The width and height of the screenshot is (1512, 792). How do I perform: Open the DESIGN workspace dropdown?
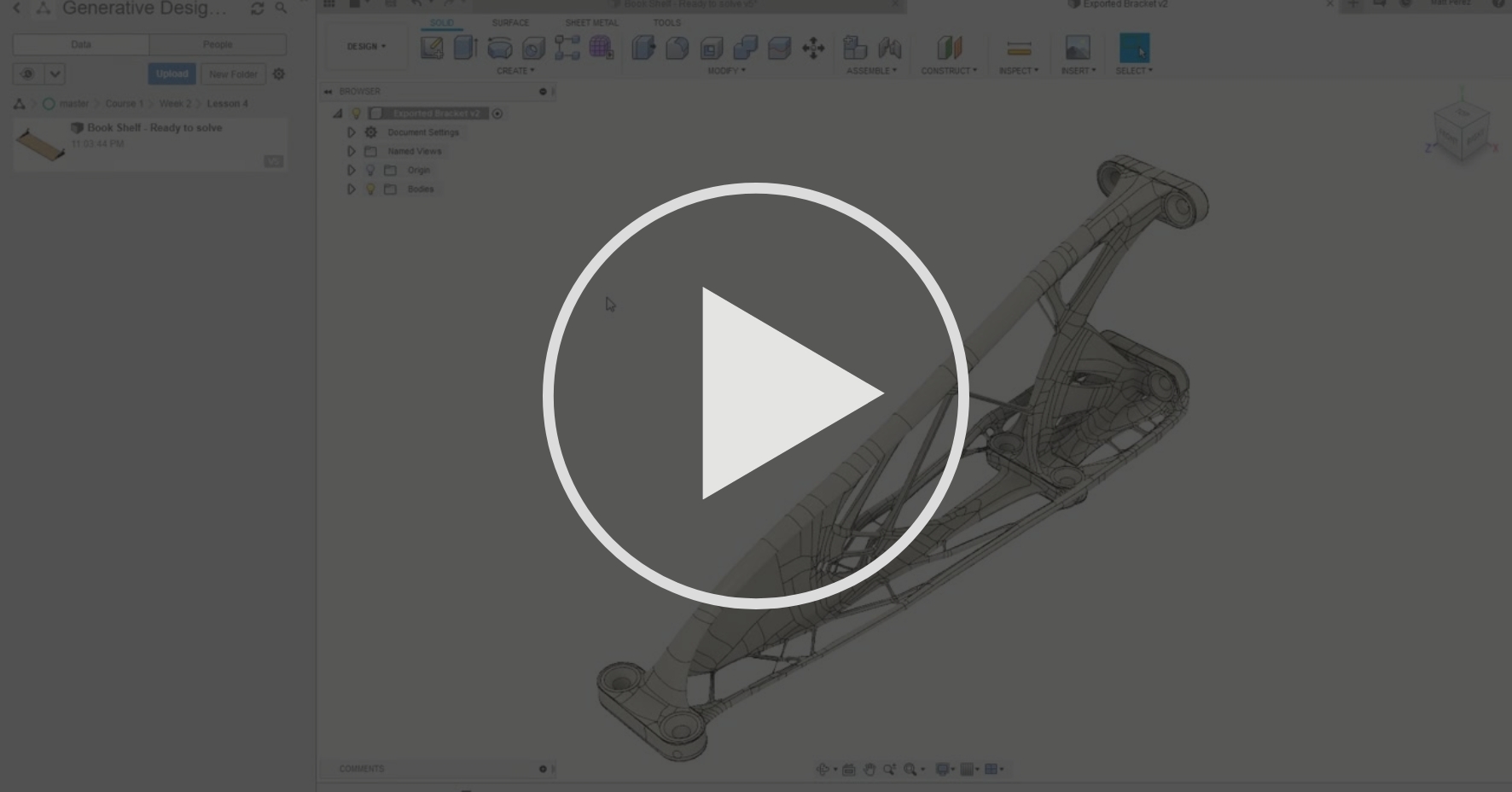[366, 46]
